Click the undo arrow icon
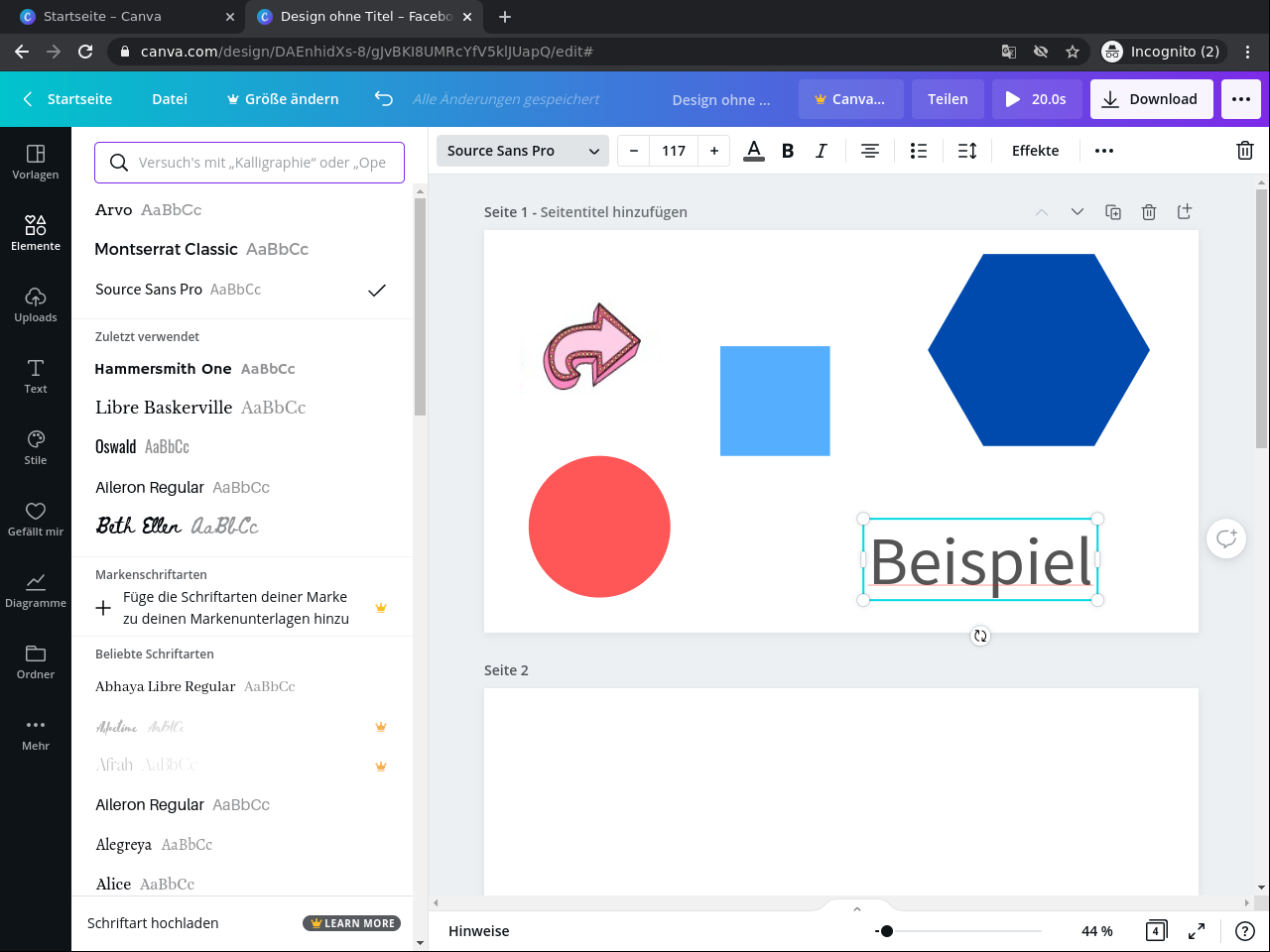Viewport: 1270px width, 952px height. [384, 98]
